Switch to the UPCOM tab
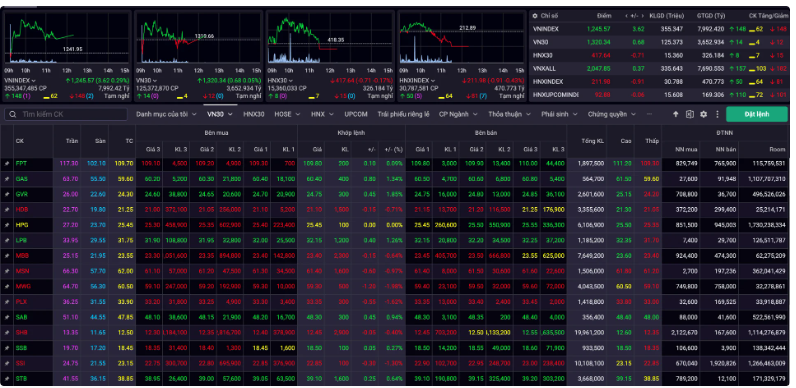Screen dimensions: 796x388 point(356,114)
